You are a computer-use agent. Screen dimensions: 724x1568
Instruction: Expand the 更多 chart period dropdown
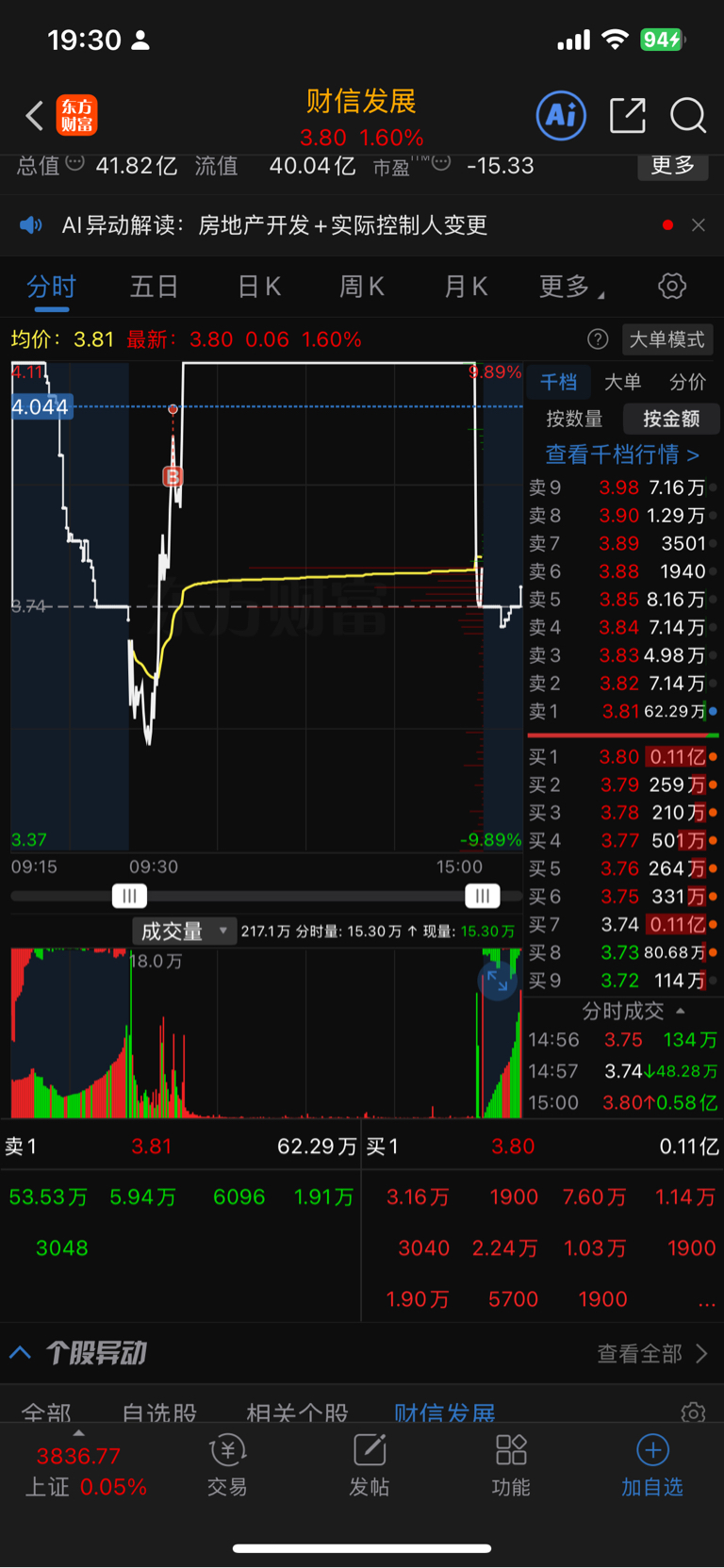tap(571, 286)
